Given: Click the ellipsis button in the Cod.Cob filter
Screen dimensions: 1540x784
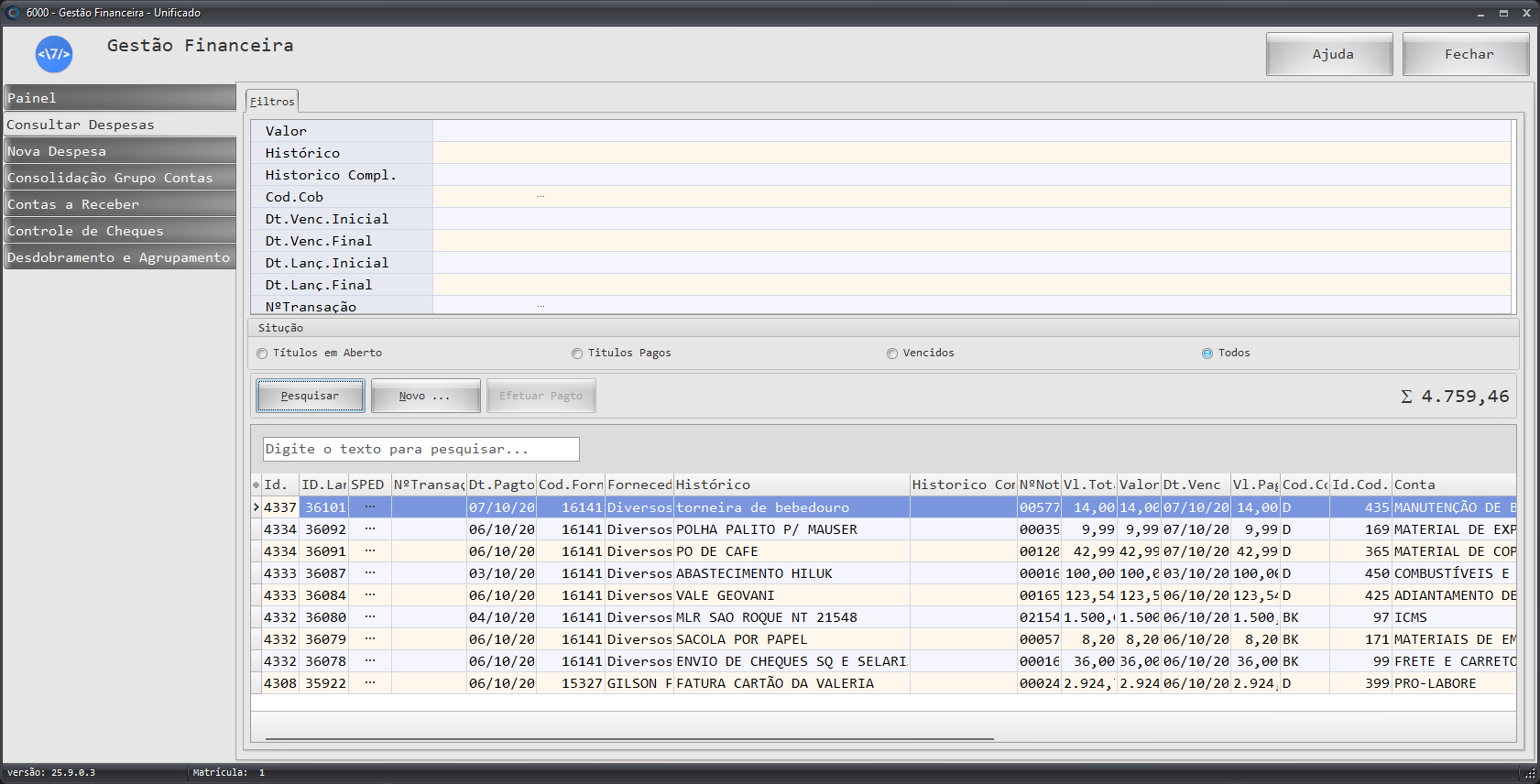Looking at the screenshot, I should pos(541,197).
